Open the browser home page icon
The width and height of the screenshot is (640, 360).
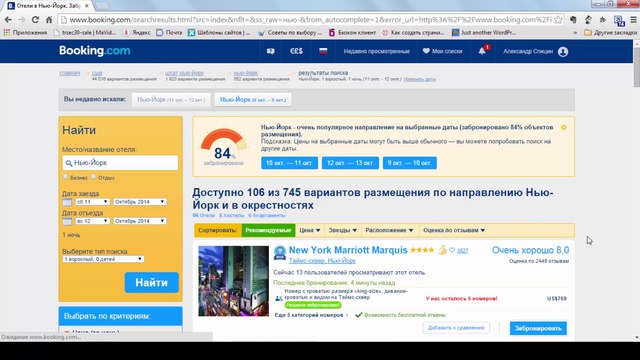coord(49,20)
